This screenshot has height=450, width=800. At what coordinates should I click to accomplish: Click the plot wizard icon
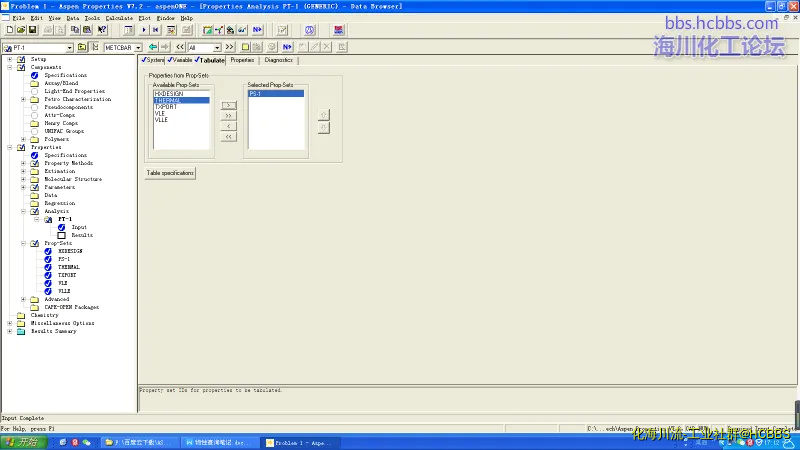282,30
